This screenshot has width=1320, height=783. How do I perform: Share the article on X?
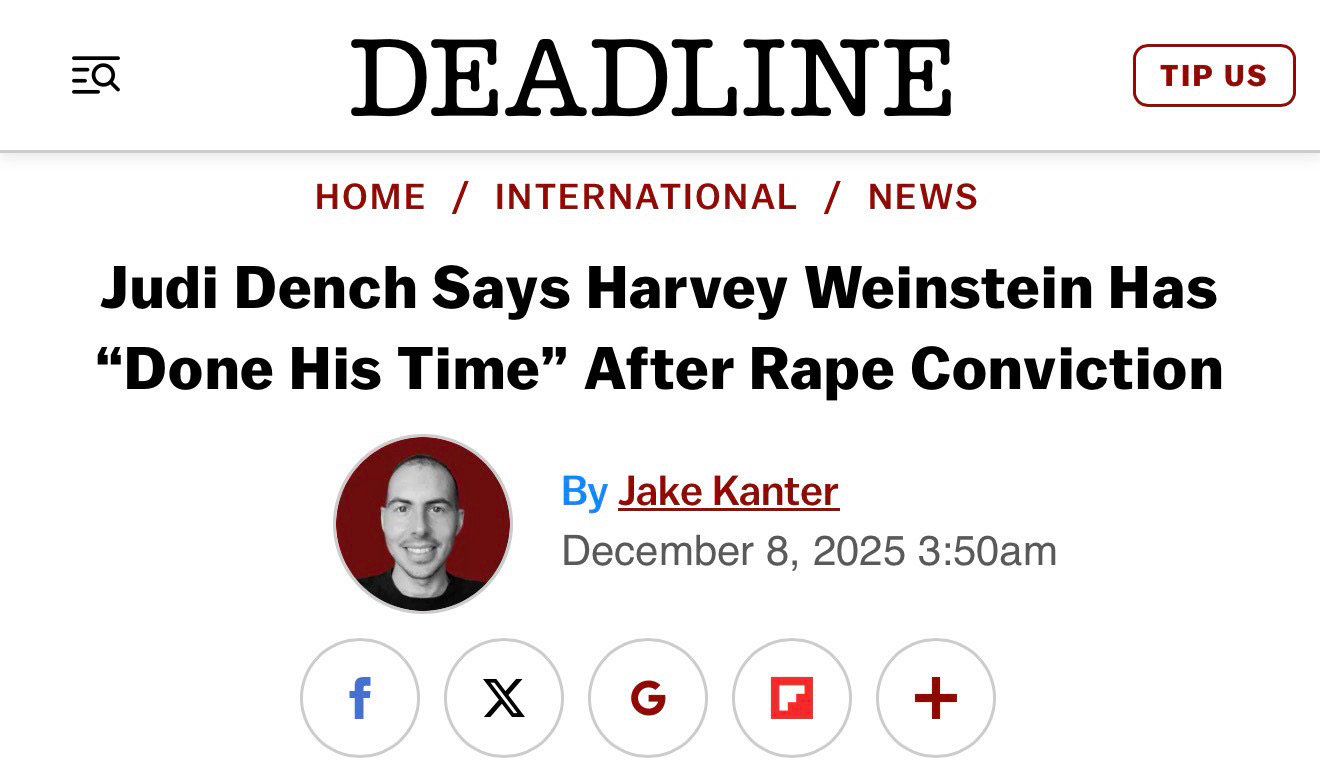tap(504, 698)
